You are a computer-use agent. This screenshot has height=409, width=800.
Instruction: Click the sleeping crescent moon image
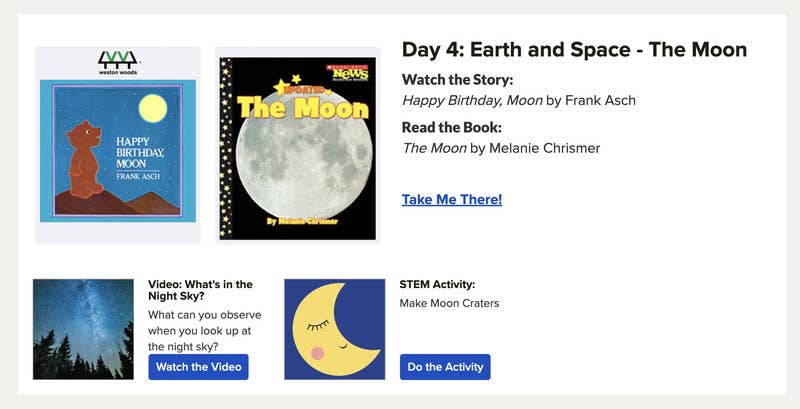pos(334,329)
